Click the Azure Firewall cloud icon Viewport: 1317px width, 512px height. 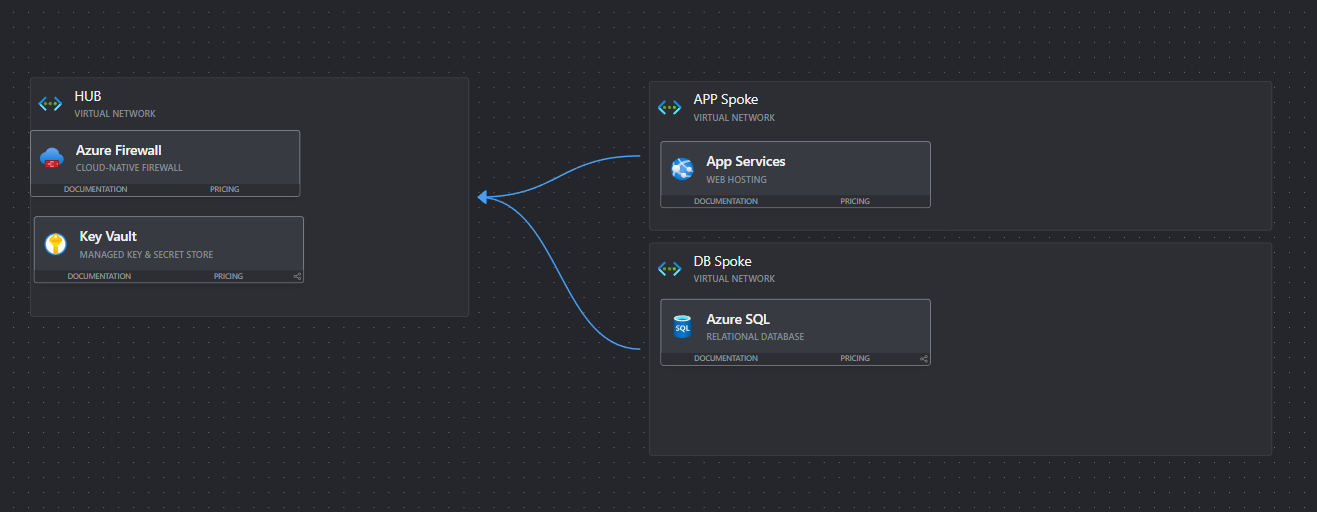(51, 158)
